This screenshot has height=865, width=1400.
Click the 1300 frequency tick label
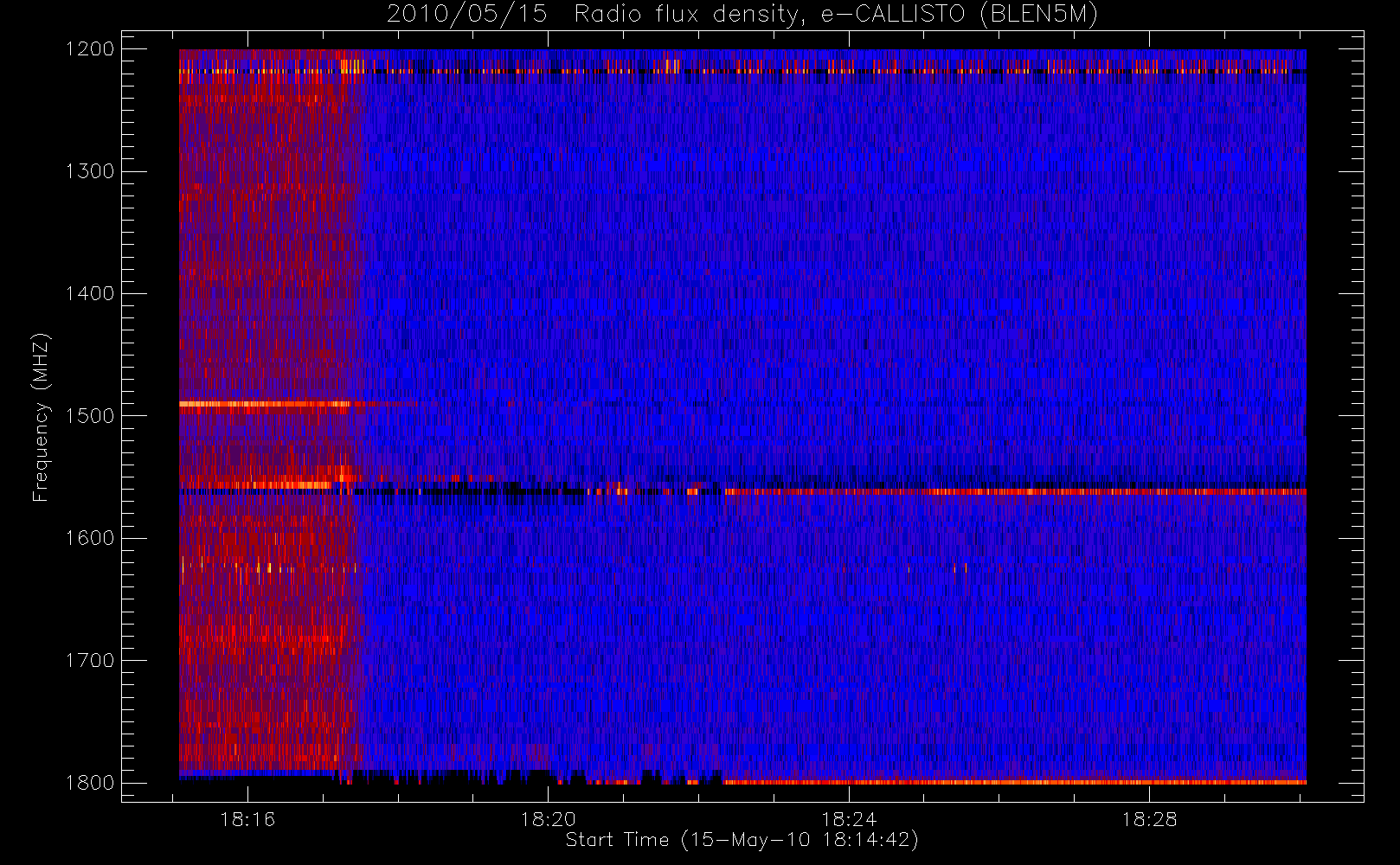point(90,171)
